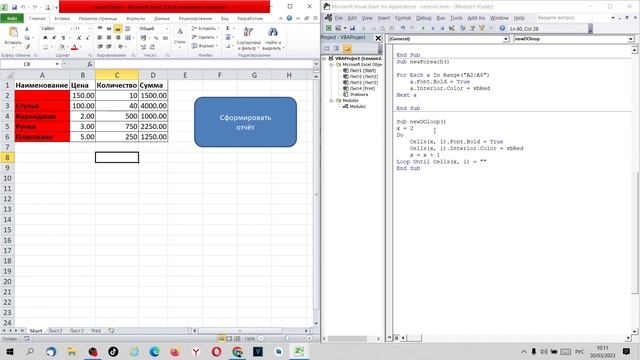
Task: Switch to the Разработчик ribbon tab
Action: coord(250,18)
